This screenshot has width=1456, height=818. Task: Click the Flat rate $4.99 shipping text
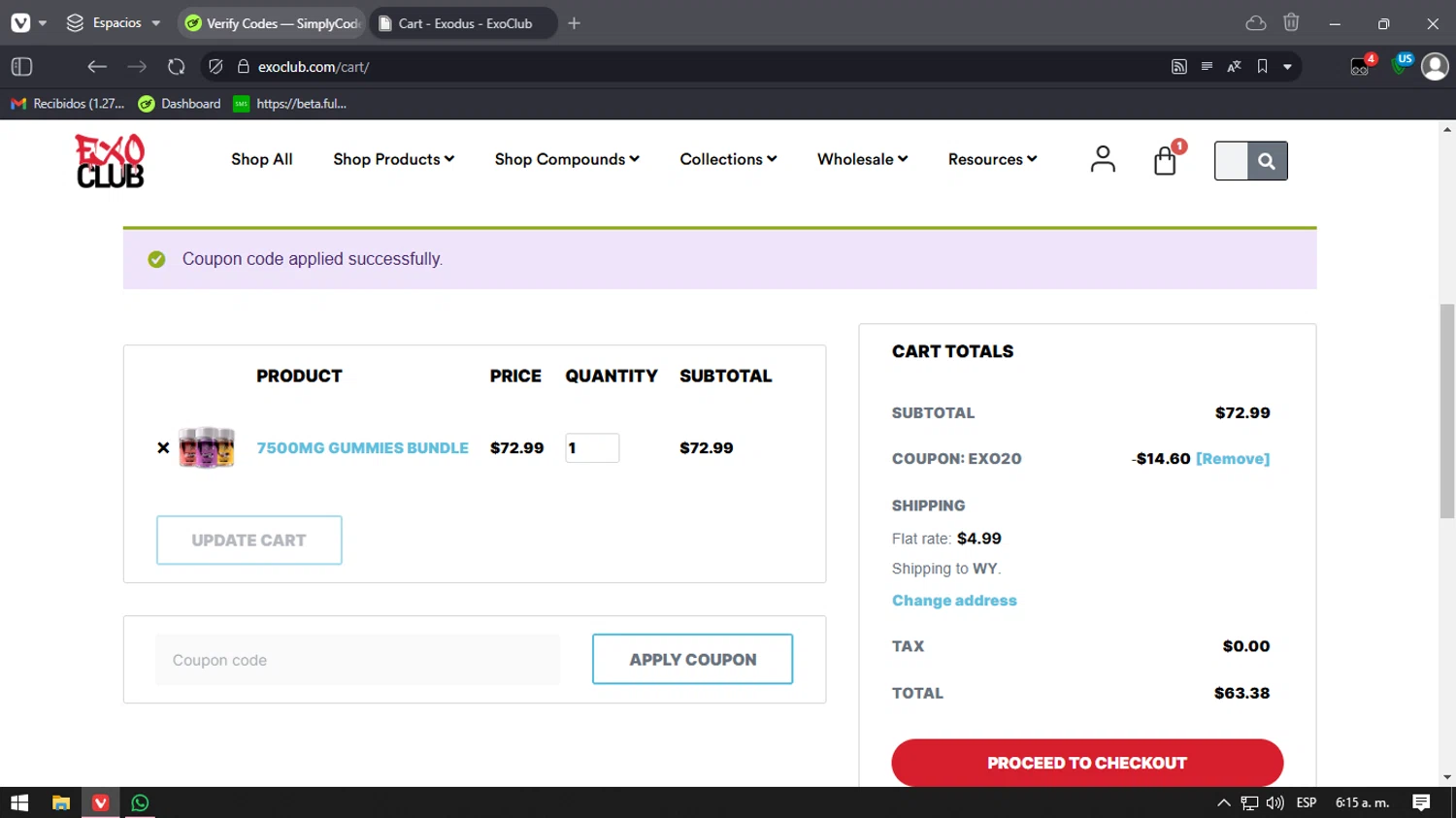click(x=946, y=539)
